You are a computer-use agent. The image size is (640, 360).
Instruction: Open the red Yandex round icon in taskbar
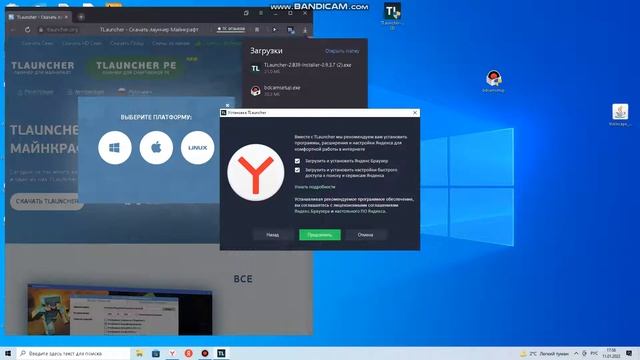click(189, 353)
